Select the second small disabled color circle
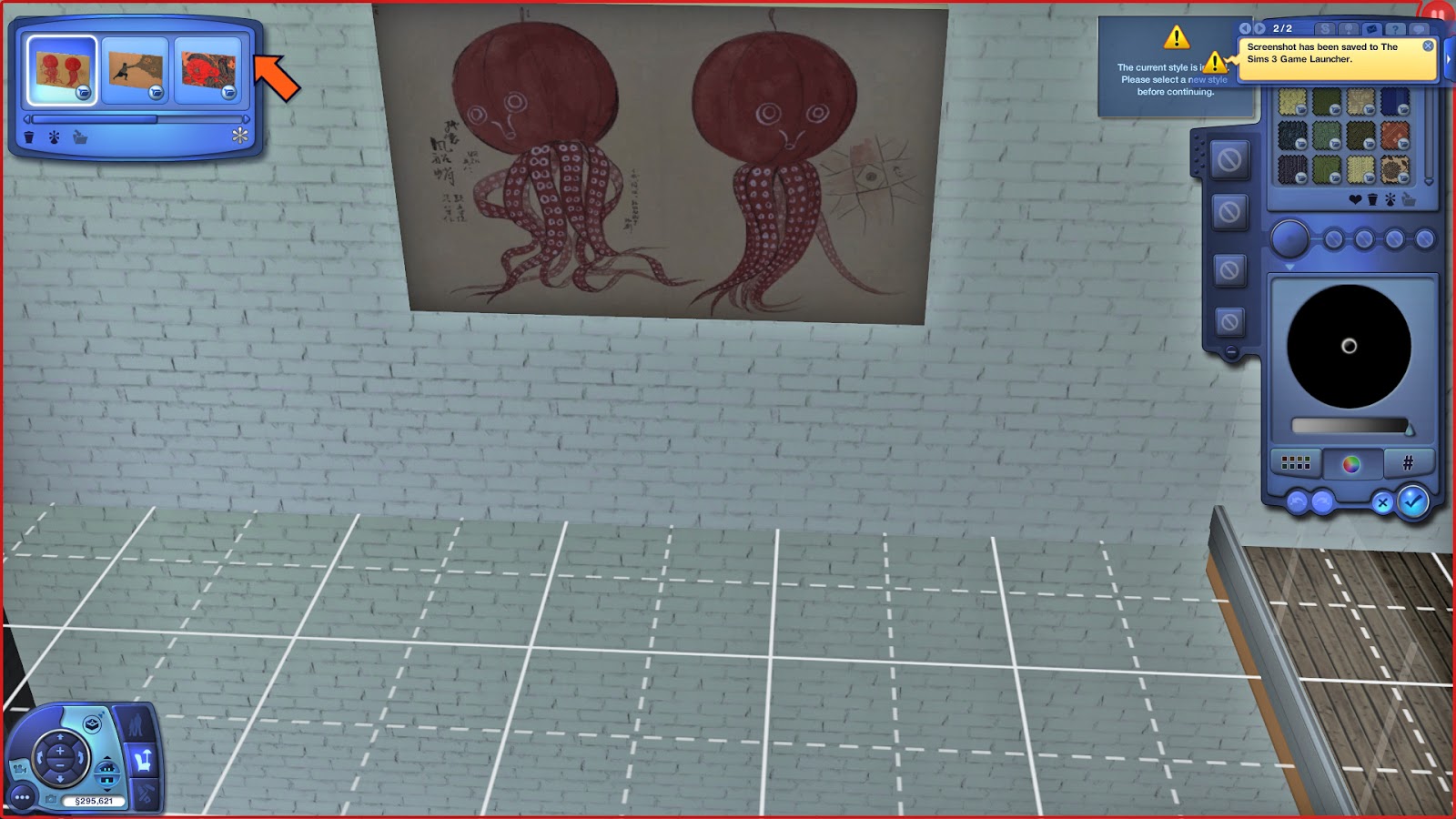The image size is (1456, 819). [1364, 238]
